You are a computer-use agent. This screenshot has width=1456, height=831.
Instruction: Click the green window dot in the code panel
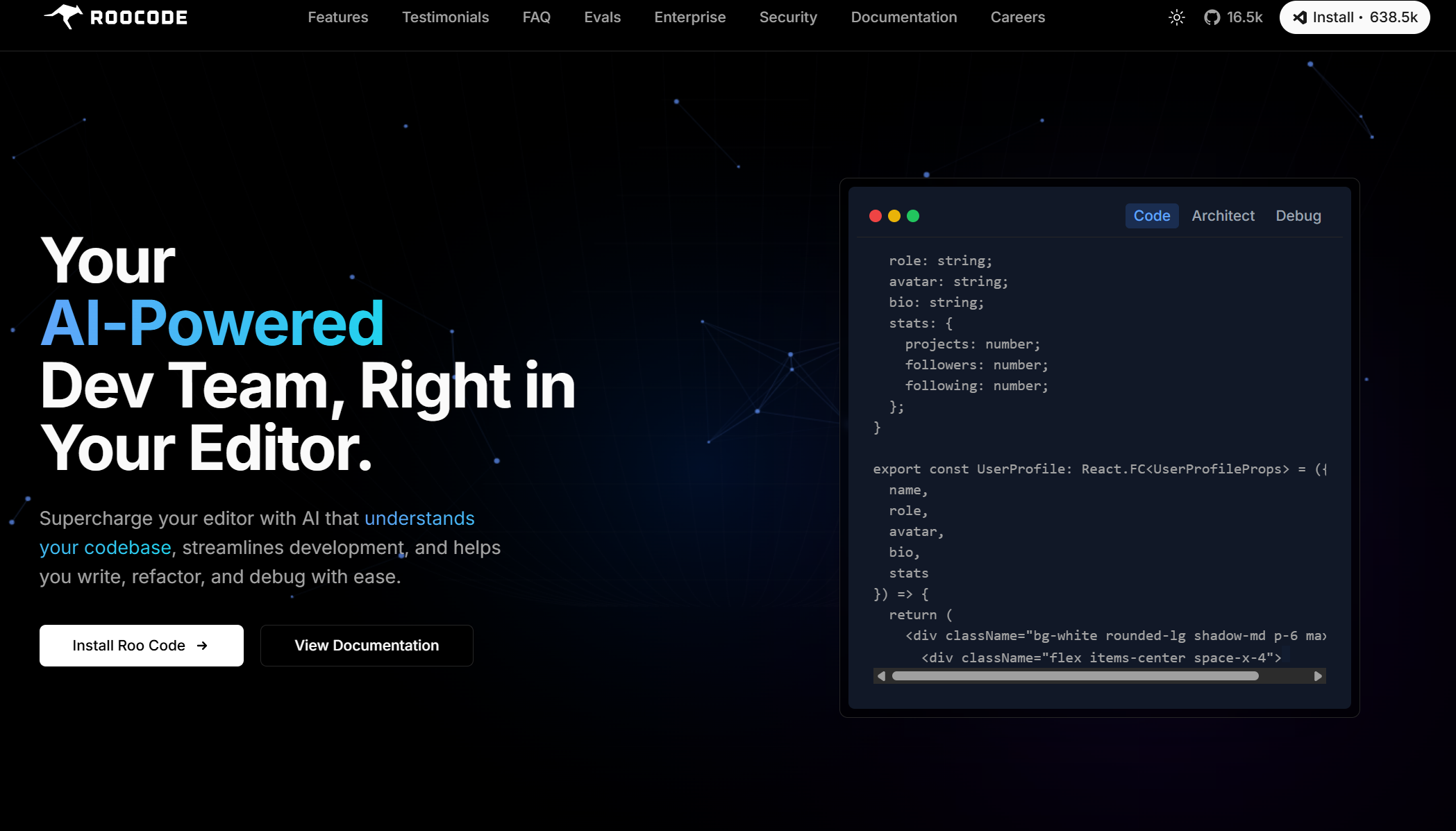(x=913, y=216)
